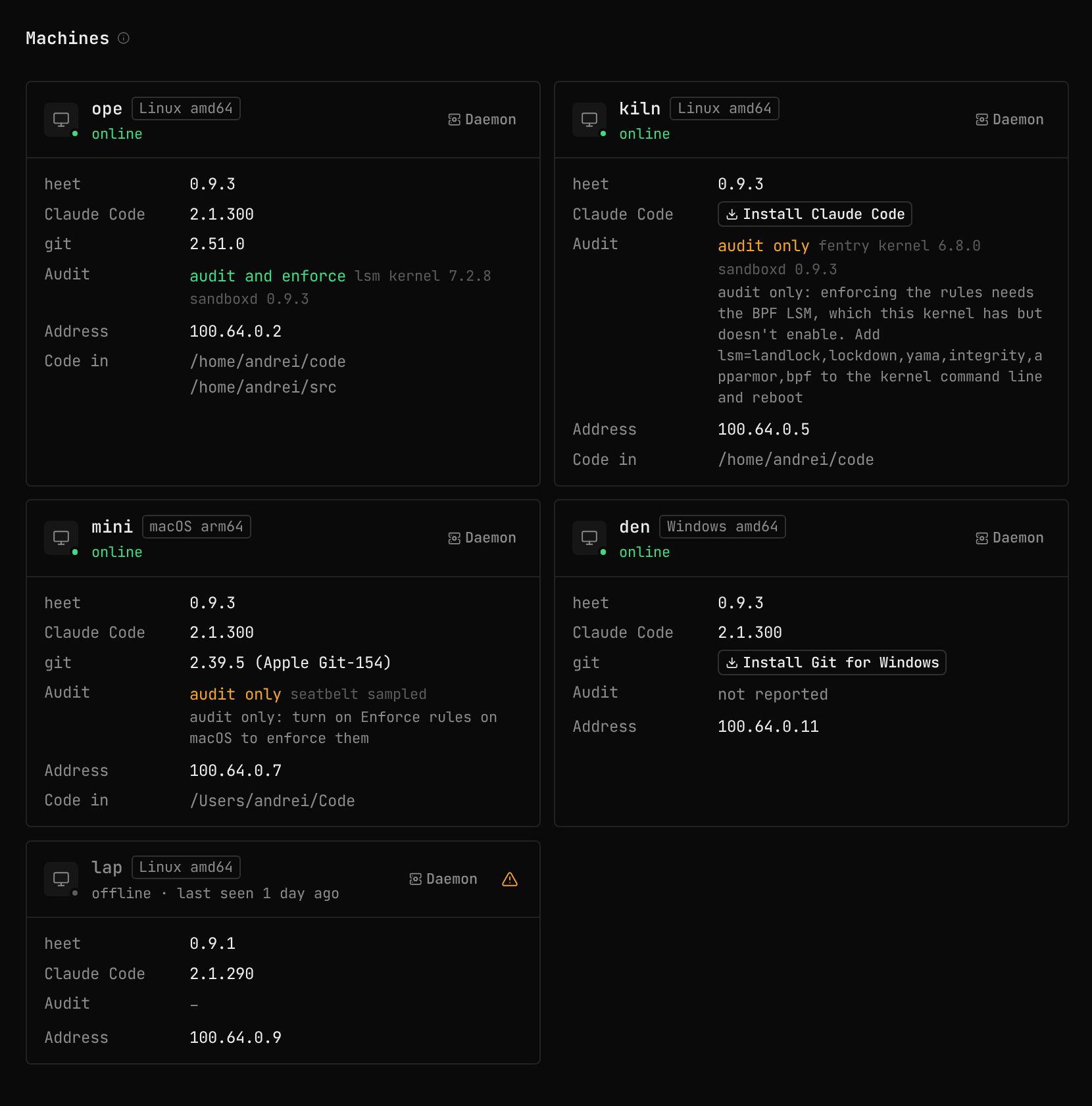
Task: Click the /home/andrei/src path on ope
Action: (263, 387)
